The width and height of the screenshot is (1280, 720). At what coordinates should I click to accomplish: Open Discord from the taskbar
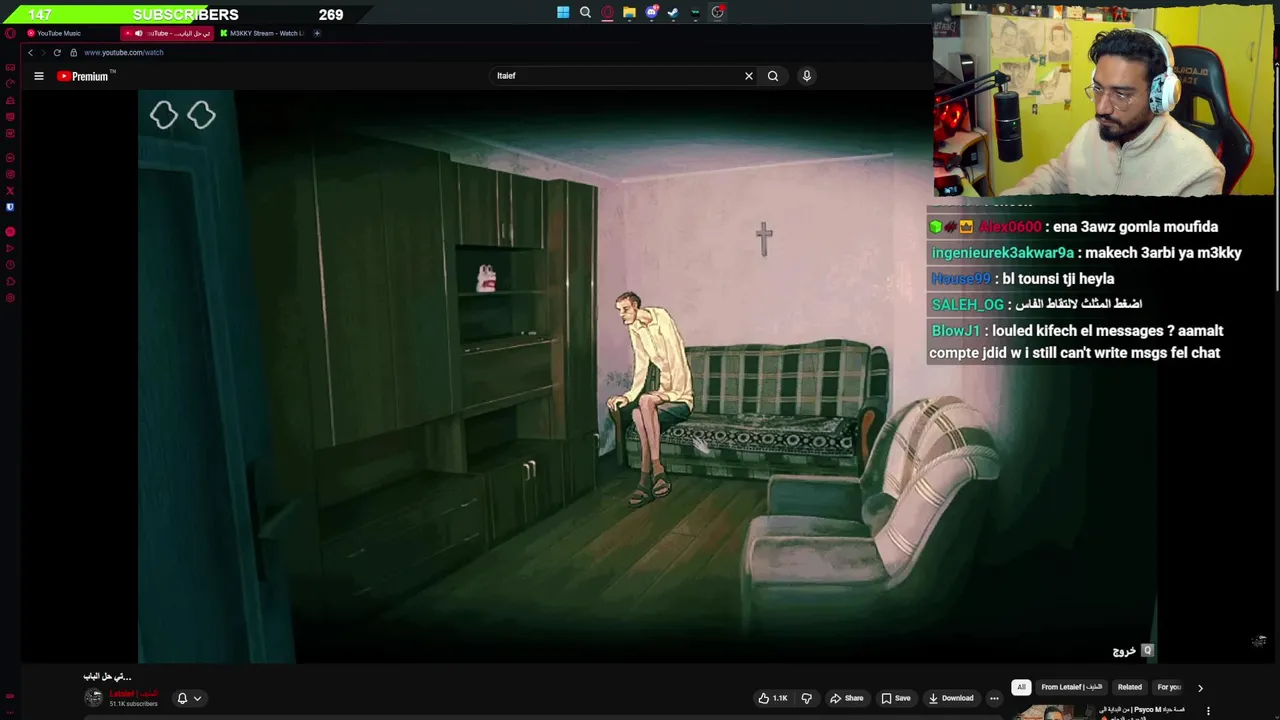651,13
